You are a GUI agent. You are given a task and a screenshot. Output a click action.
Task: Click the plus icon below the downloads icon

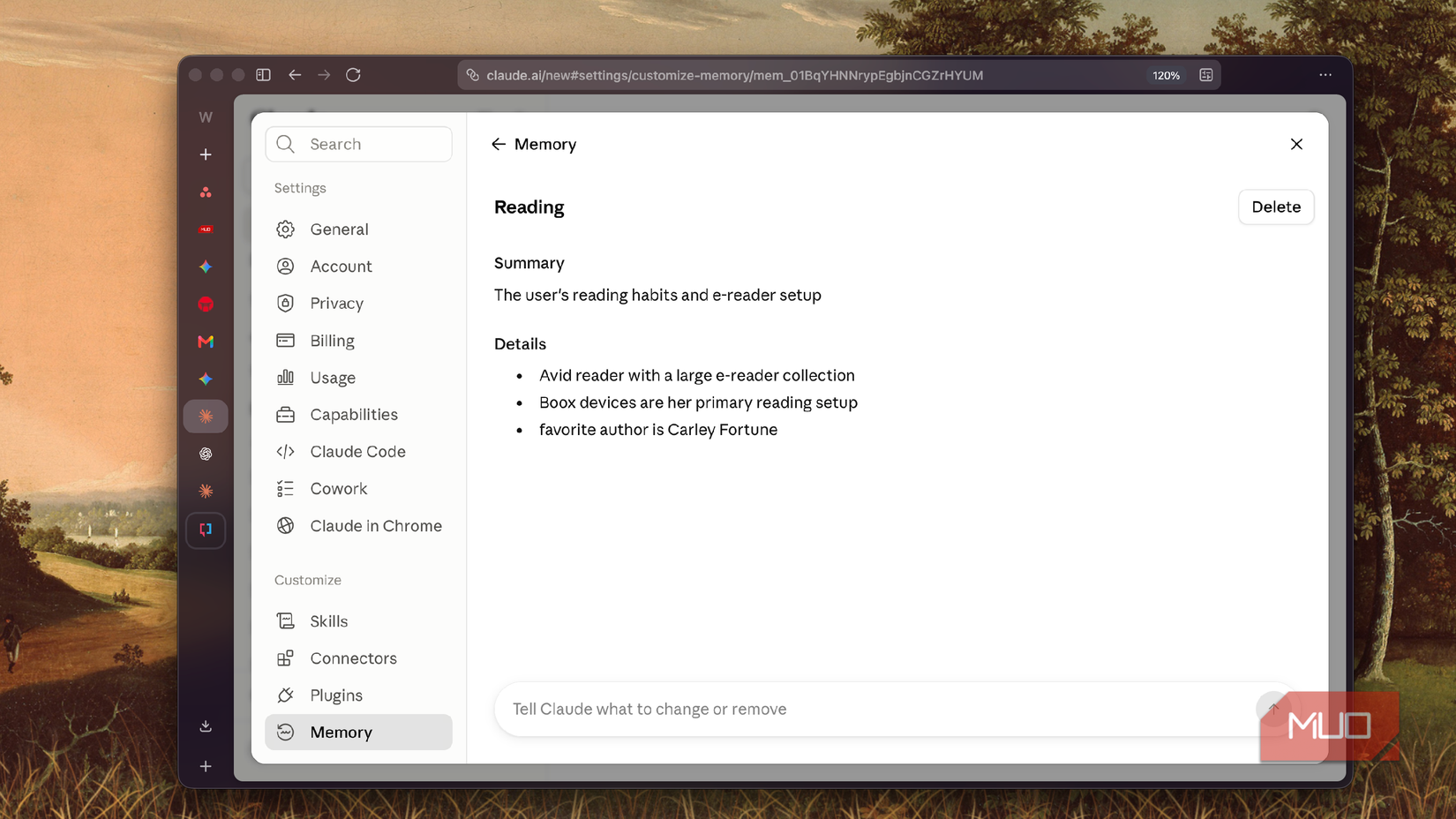tap(206, 767)
